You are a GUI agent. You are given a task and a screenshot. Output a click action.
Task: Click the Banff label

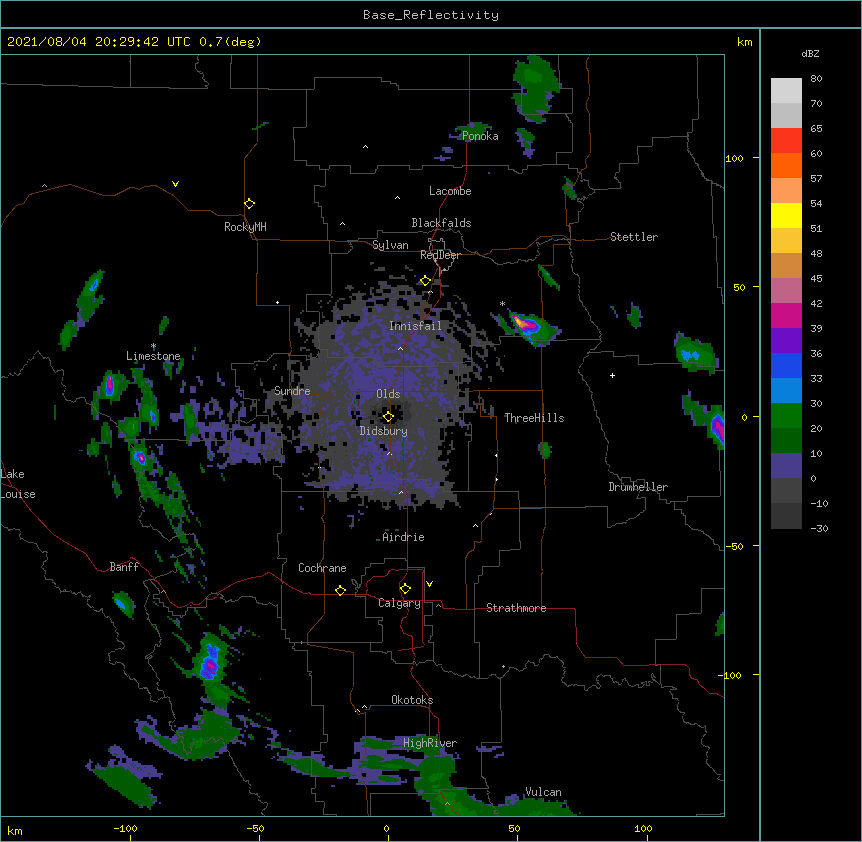tap(124, 567)
